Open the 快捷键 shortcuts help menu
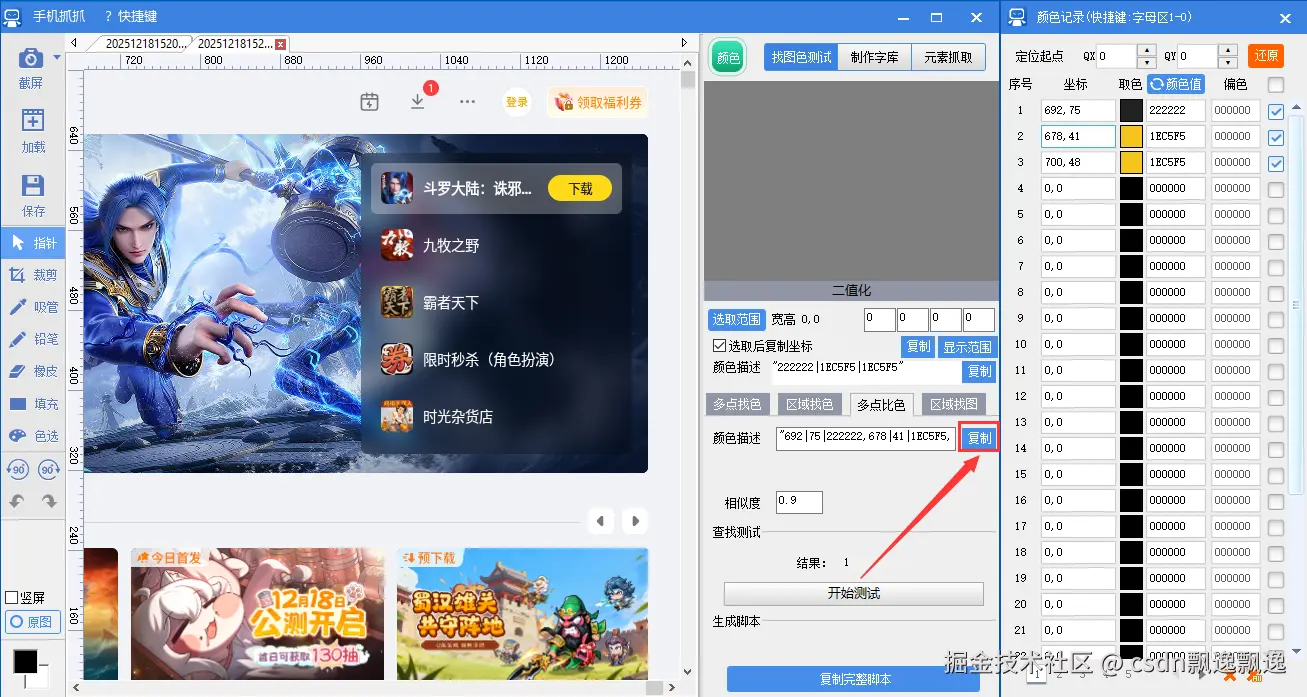This screenshot has height=697, width=1307. [131, 17]
